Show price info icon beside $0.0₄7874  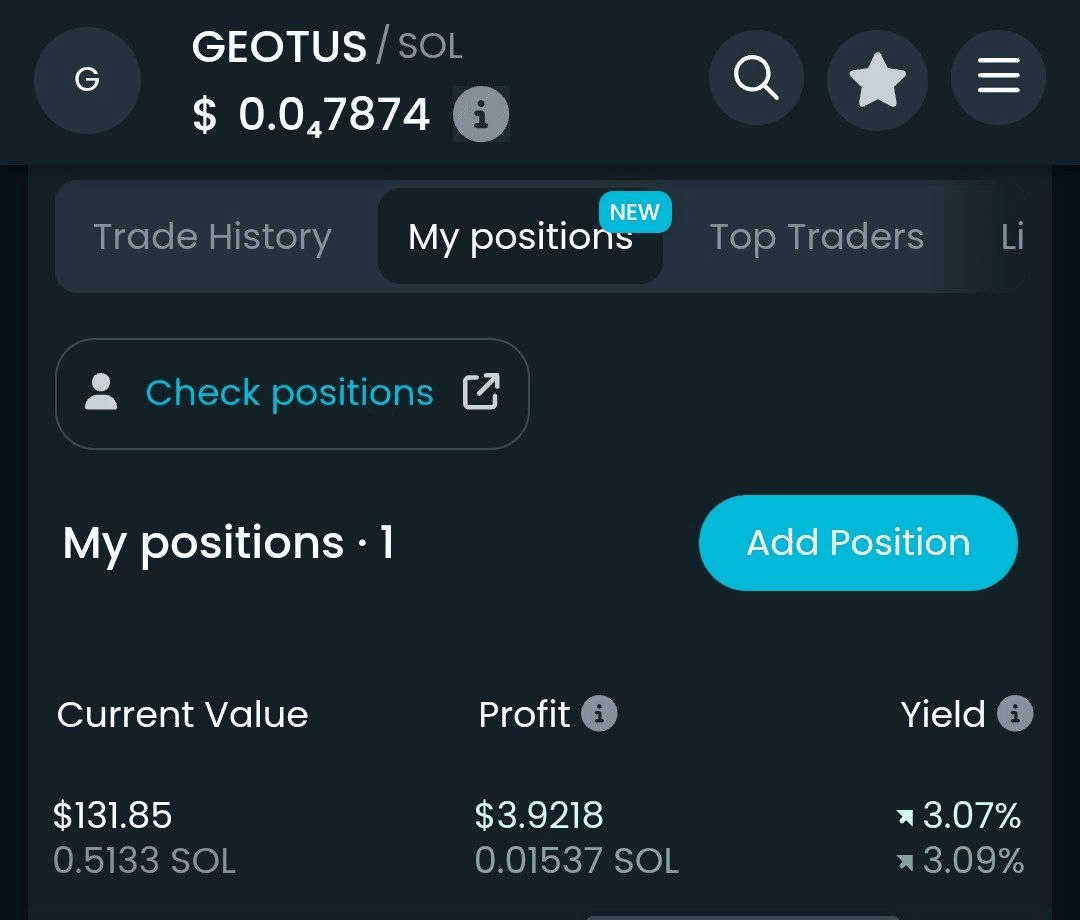coord(481,114)
